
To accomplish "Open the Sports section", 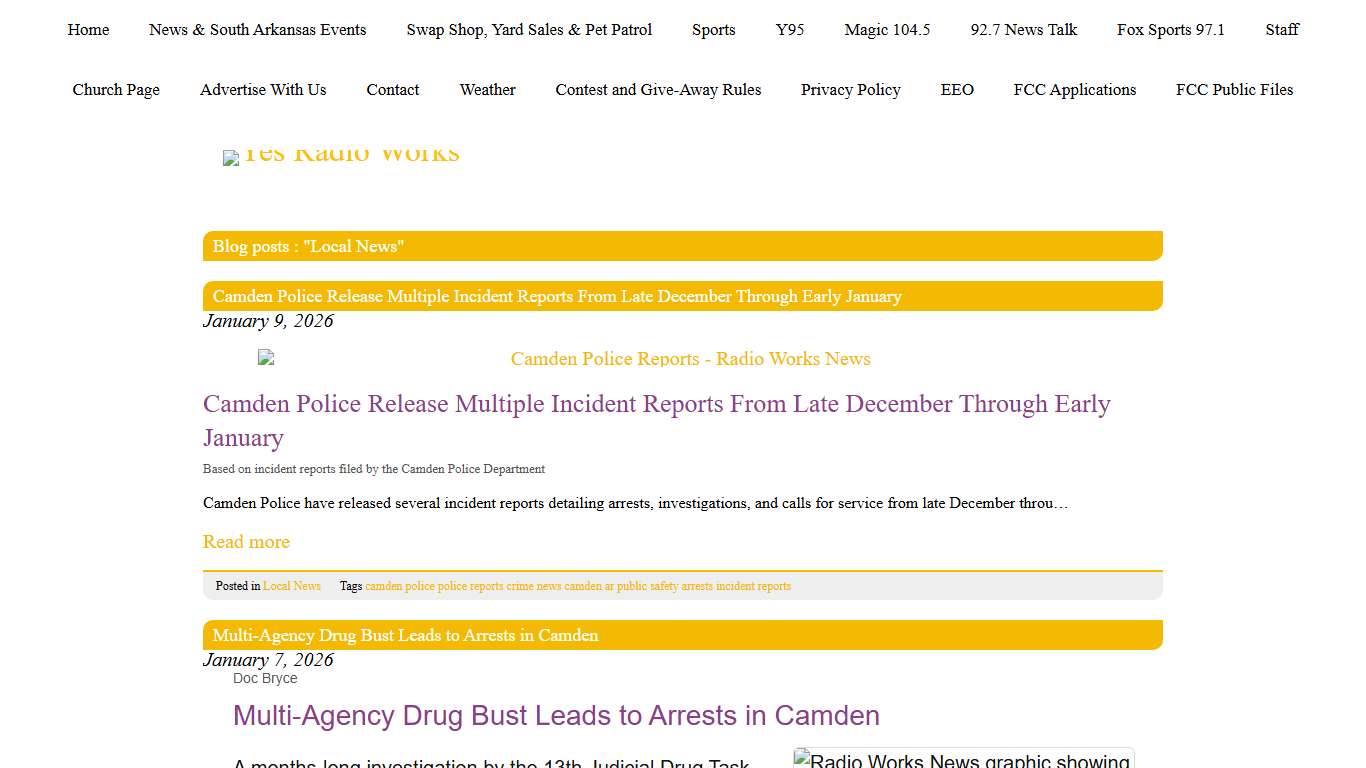I will (713, 30).
